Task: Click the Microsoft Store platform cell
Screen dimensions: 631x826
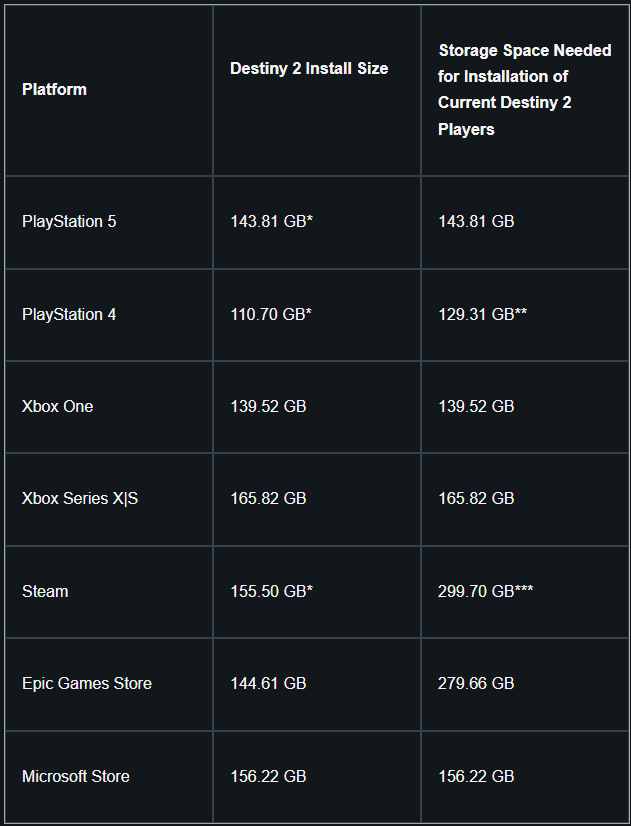Action: click(x=76, y=776)
